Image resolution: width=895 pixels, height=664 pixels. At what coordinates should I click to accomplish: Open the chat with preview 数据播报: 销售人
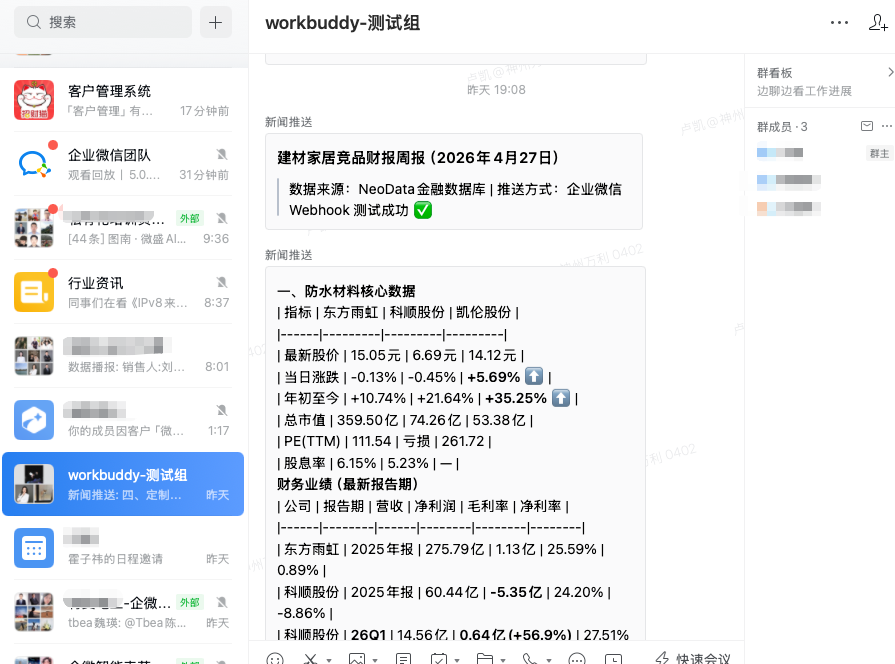click(x=123, y=356)
